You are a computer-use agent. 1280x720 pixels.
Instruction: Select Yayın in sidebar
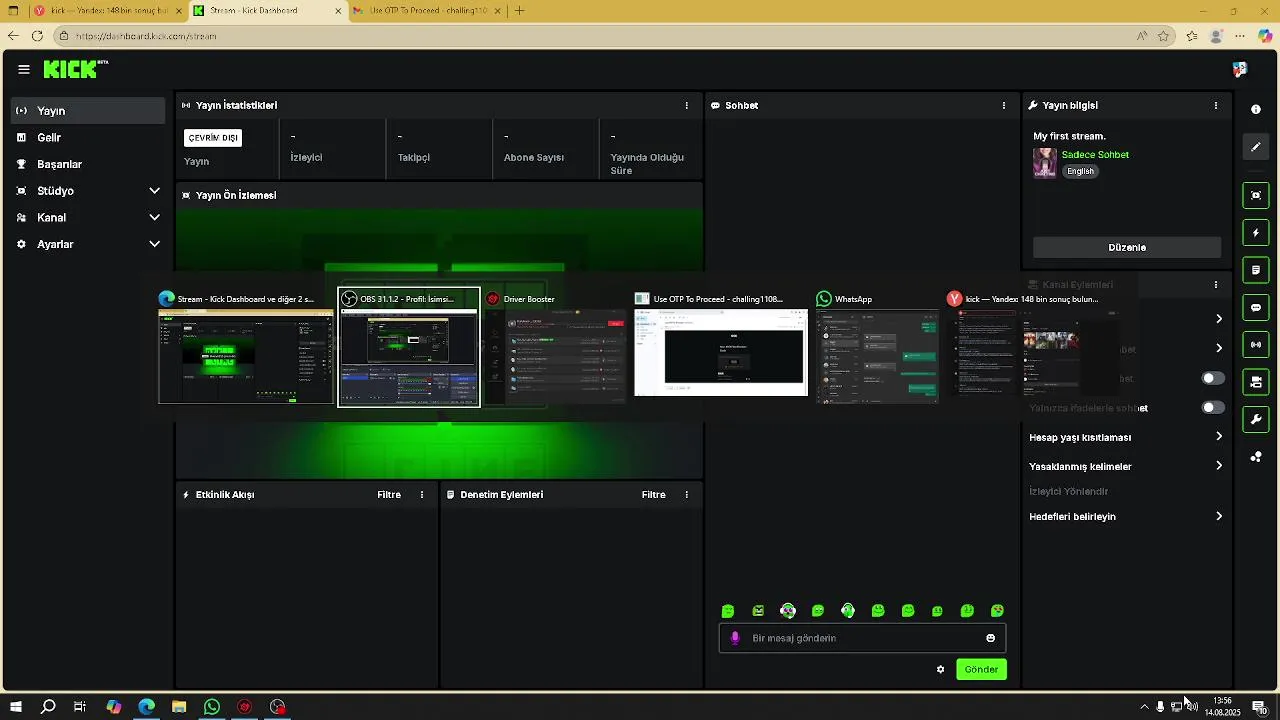[88, 111]
